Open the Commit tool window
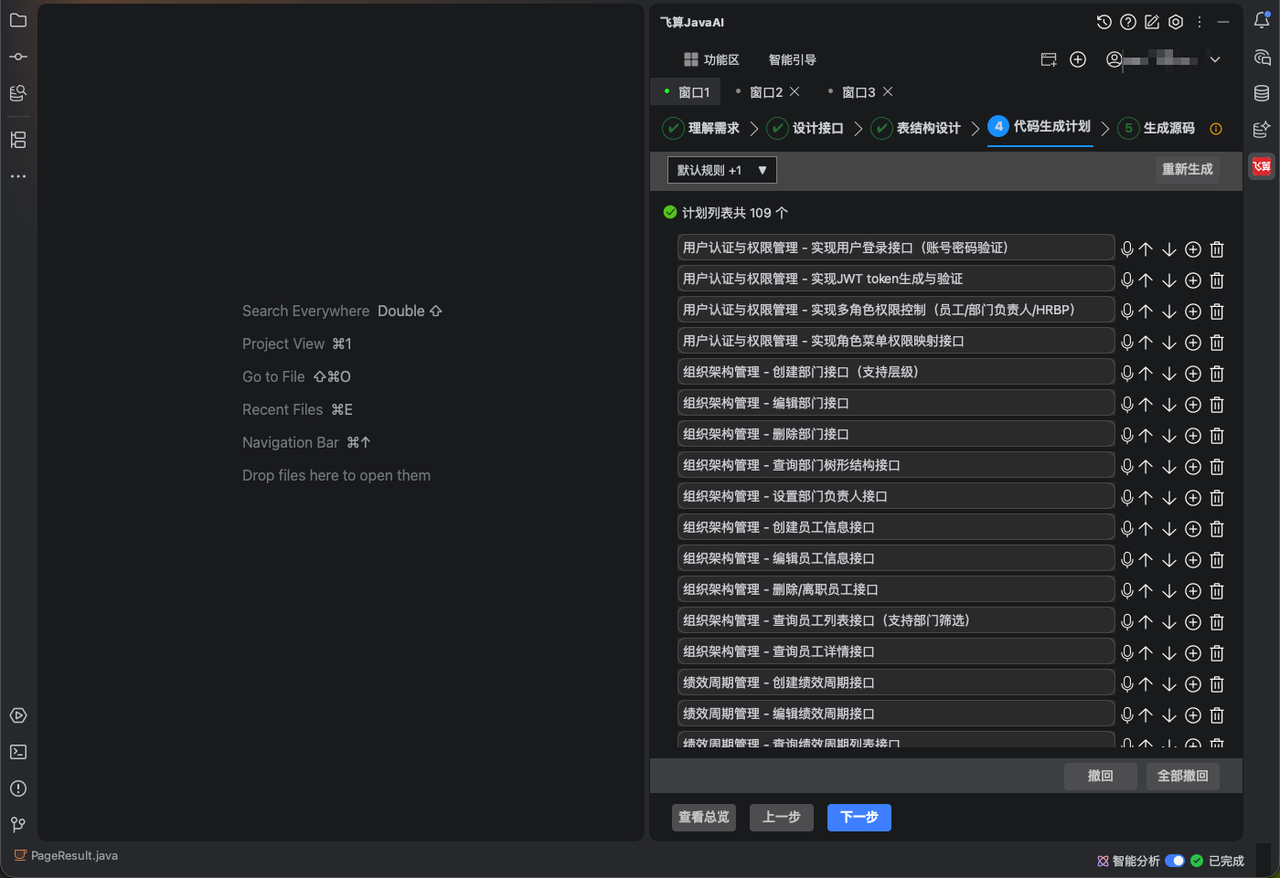The height and width of the screenshot is (878, 1280). [x=18, y=57]
